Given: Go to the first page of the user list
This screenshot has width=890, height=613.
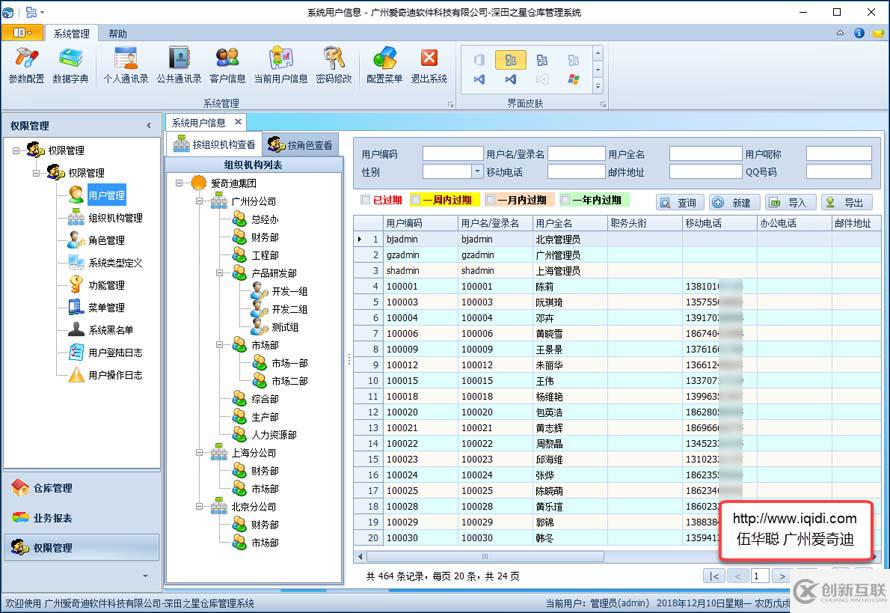Looking at the screenshot, I should (x=713, y=576).
